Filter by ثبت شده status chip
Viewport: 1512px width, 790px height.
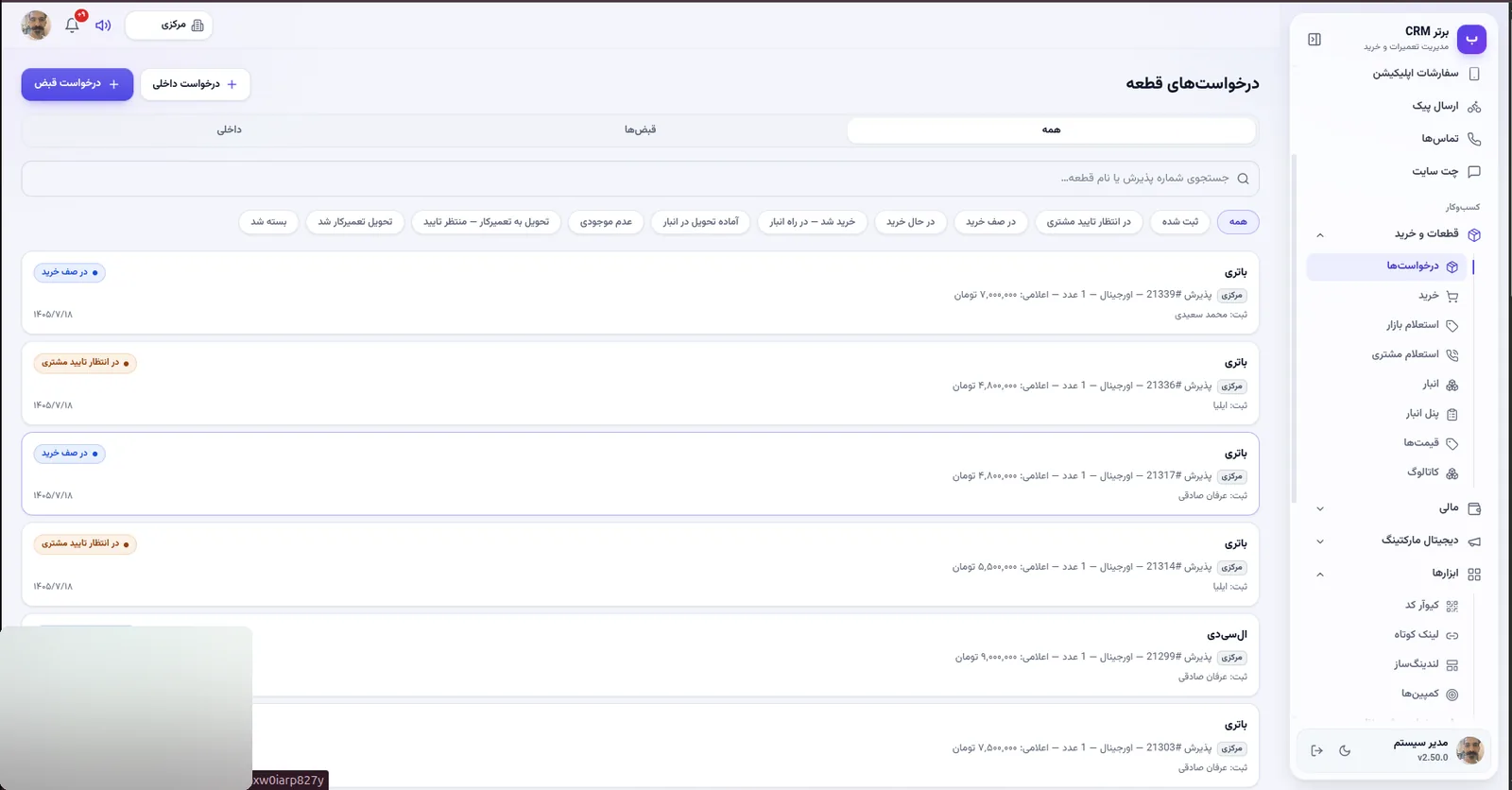(x=1180, y=222)
